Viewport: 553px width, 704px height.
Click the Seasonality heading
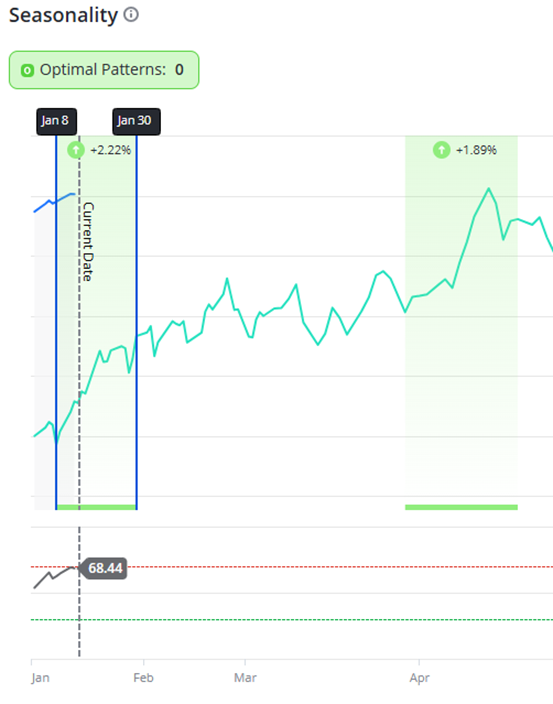click(x=63, y=15)
